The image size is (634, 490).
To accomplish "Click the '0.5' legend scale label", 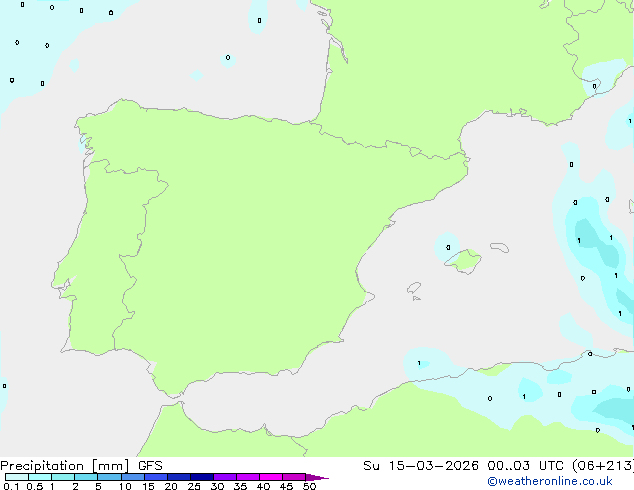I will pos(35,486).
